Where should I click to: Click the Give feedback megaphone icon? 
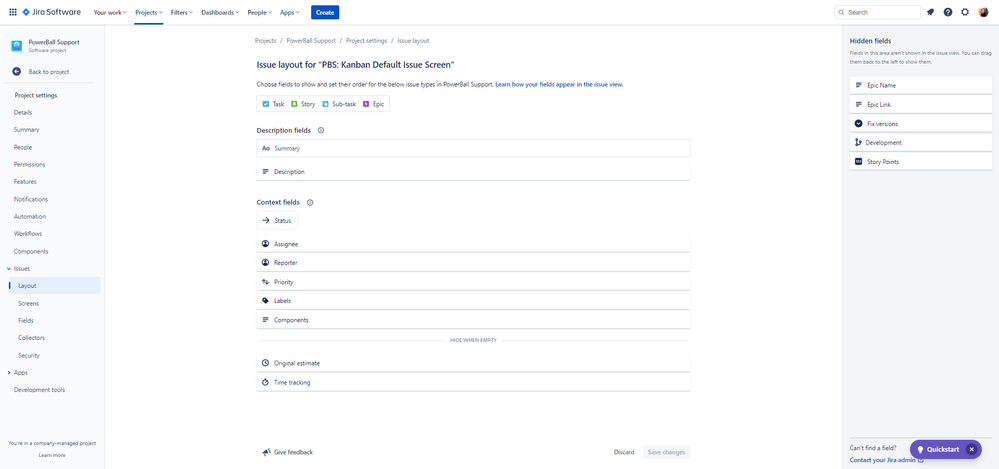266,452
